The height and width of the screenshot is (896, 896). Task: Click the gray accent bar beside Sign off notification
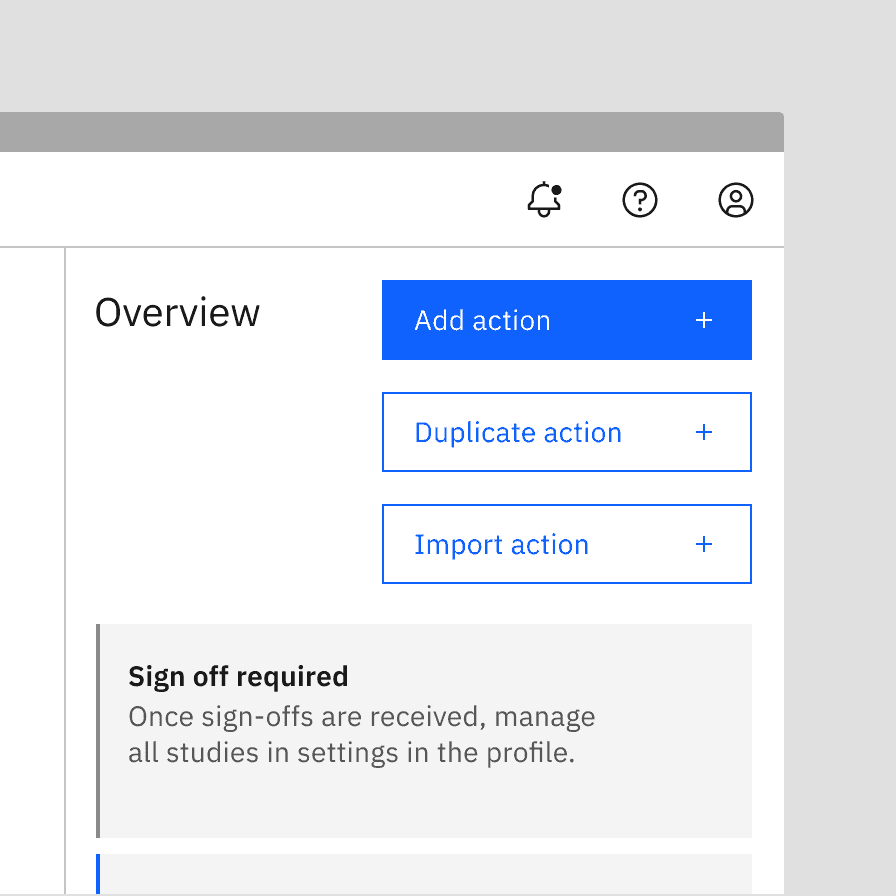pos(98,730)
